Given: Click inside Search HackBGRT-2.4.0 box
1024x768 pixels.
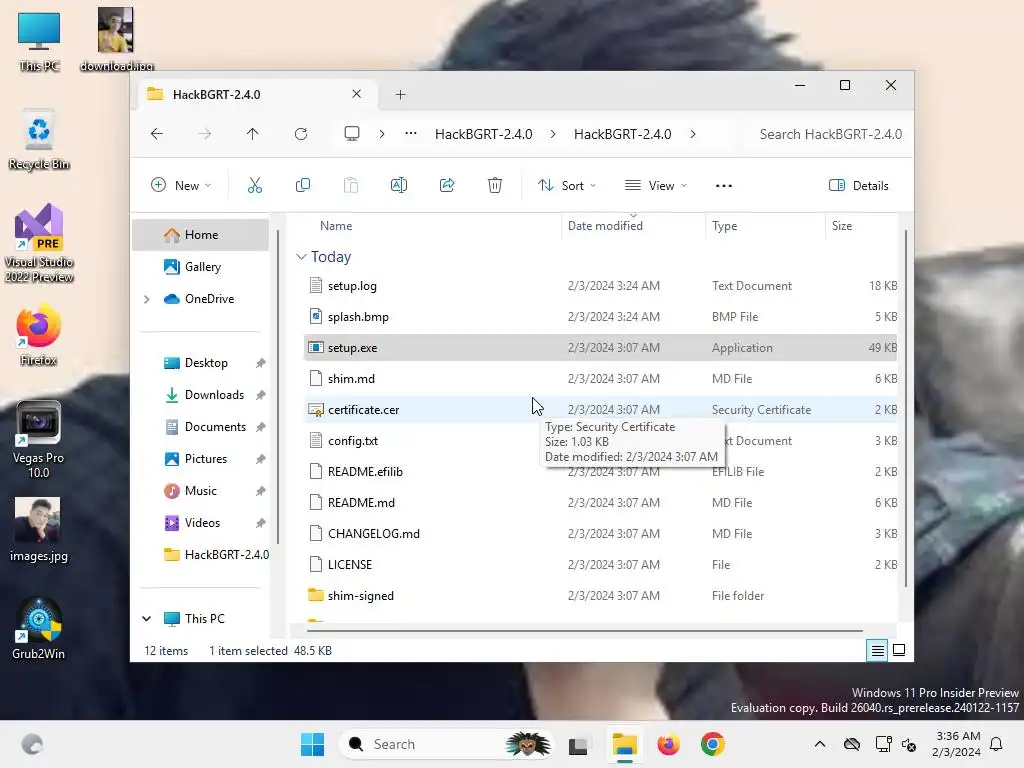Looking at the screenshot, I should [827, 134].
